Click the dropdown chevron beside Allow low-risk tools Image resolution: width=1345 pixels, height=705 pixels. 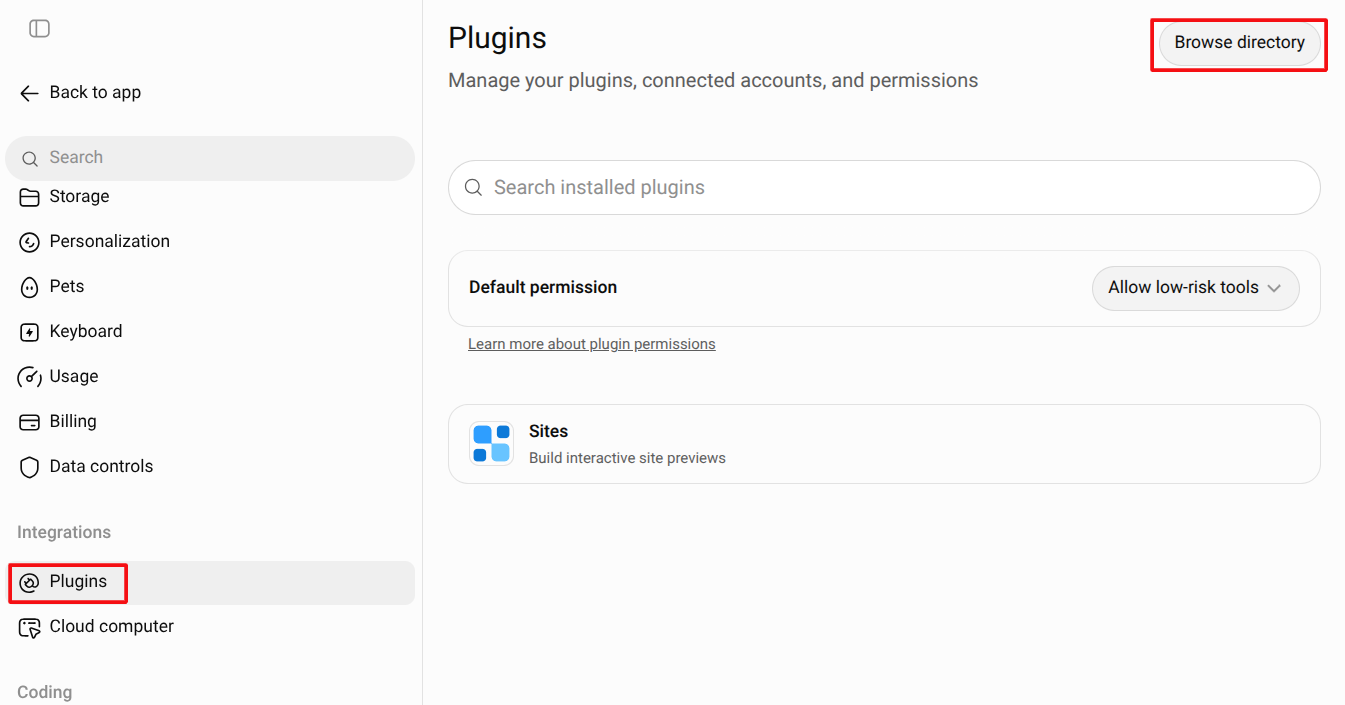[1274, 288]
